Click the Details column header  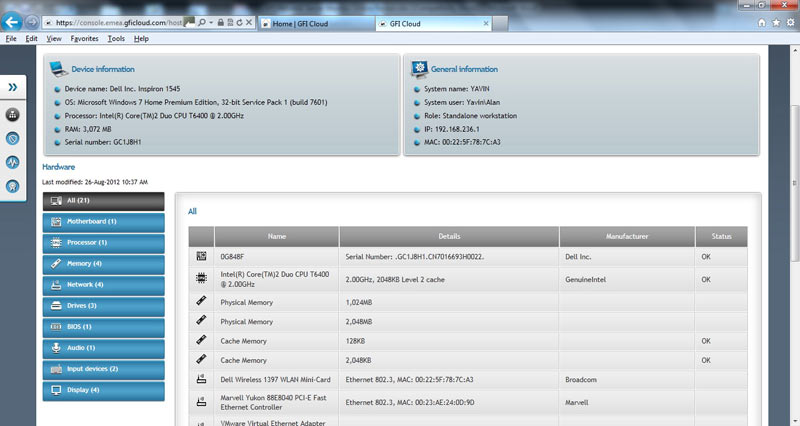(449, 236)
